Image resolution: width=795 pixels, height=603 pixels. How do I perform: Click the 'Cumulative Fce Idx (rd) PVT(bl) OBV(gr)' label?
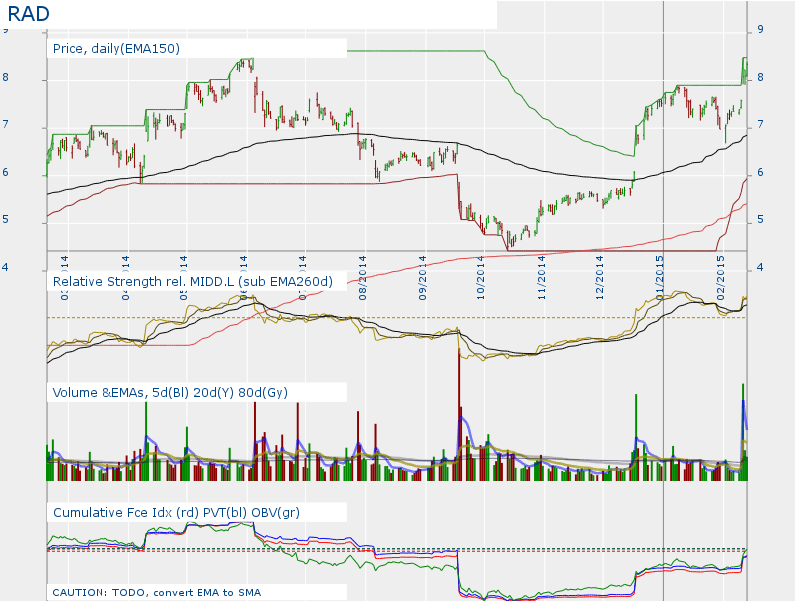pos(176,513)
